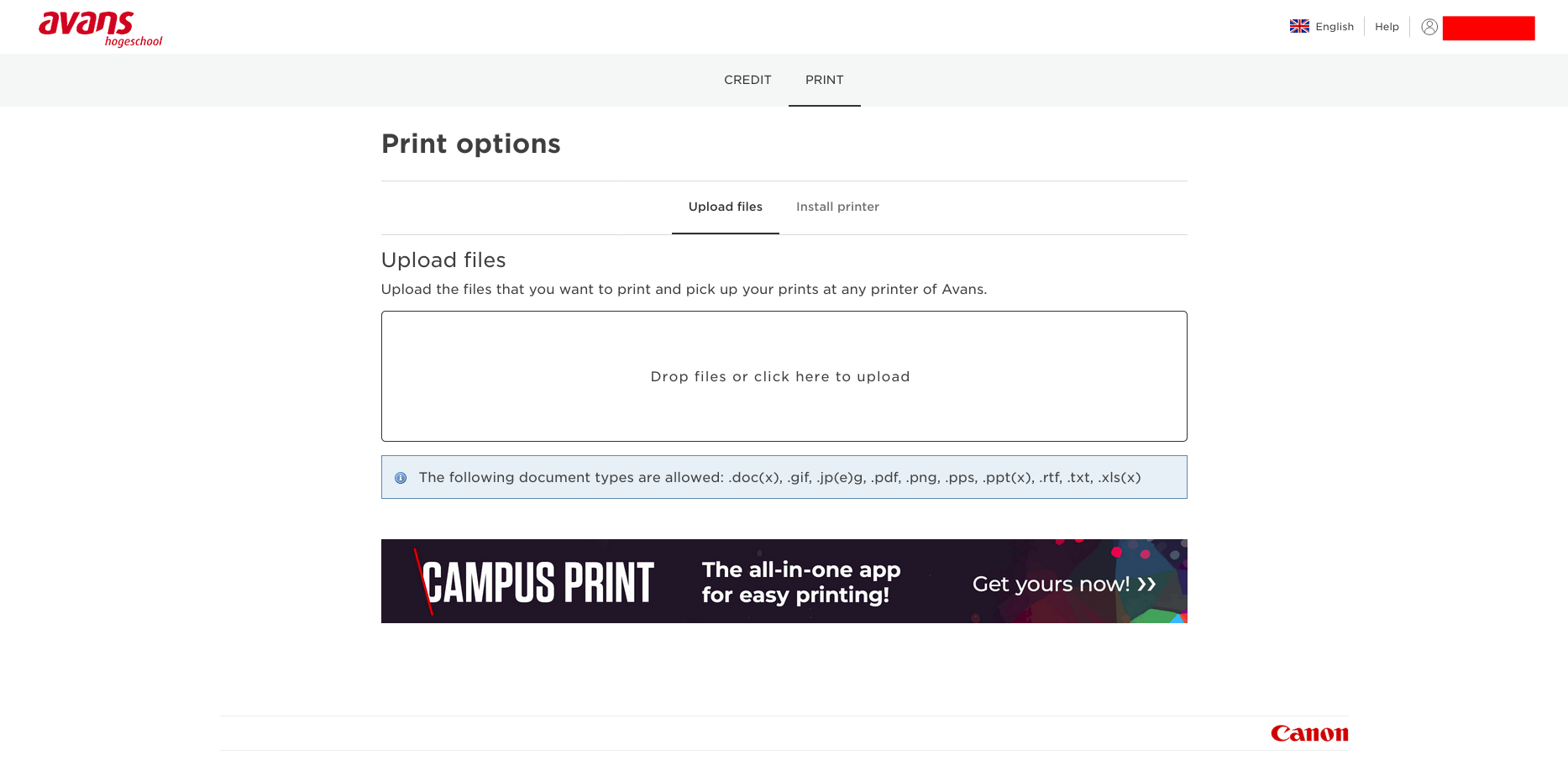
Task: Click the Avans hogeschool logo
Action: (100, 29)
